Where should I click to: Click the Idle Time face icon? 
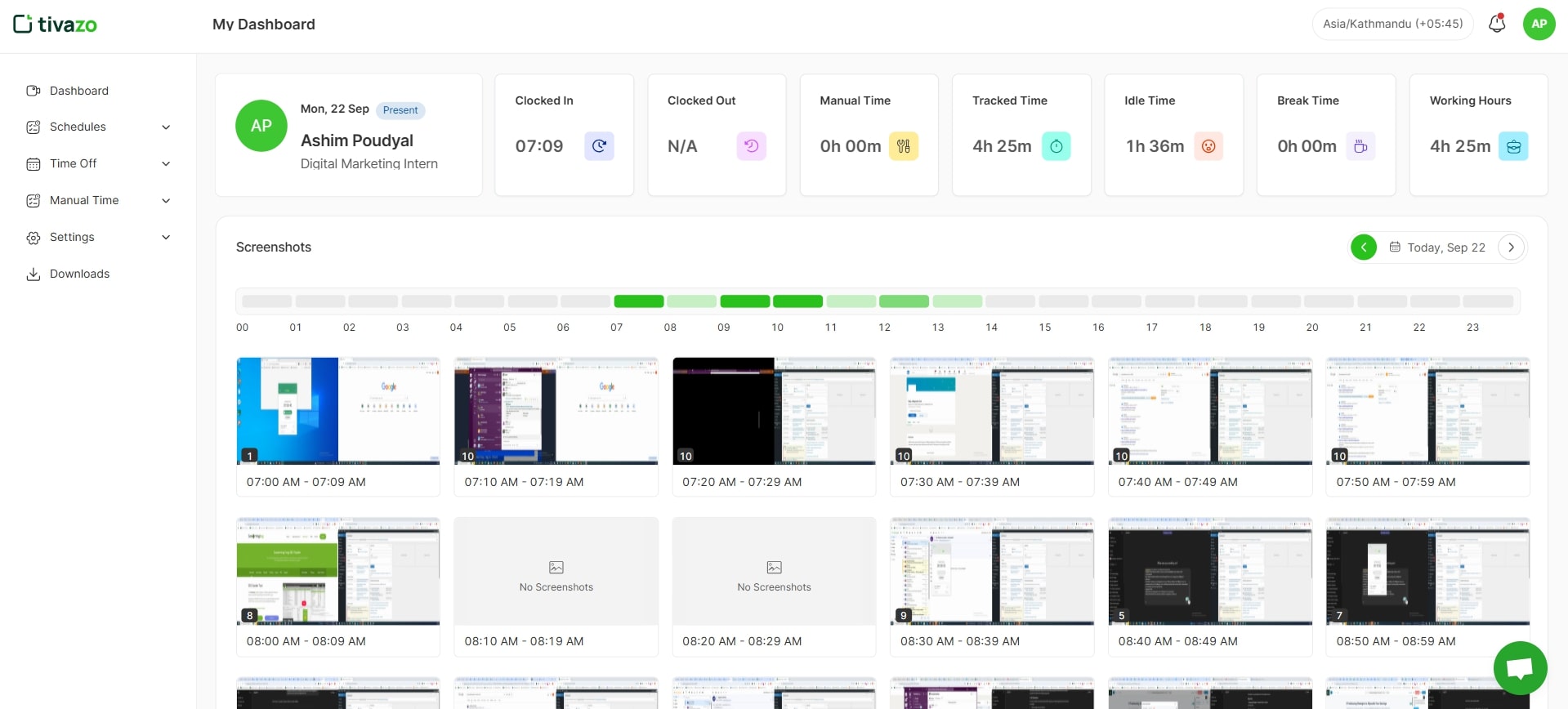point(1208,146)
